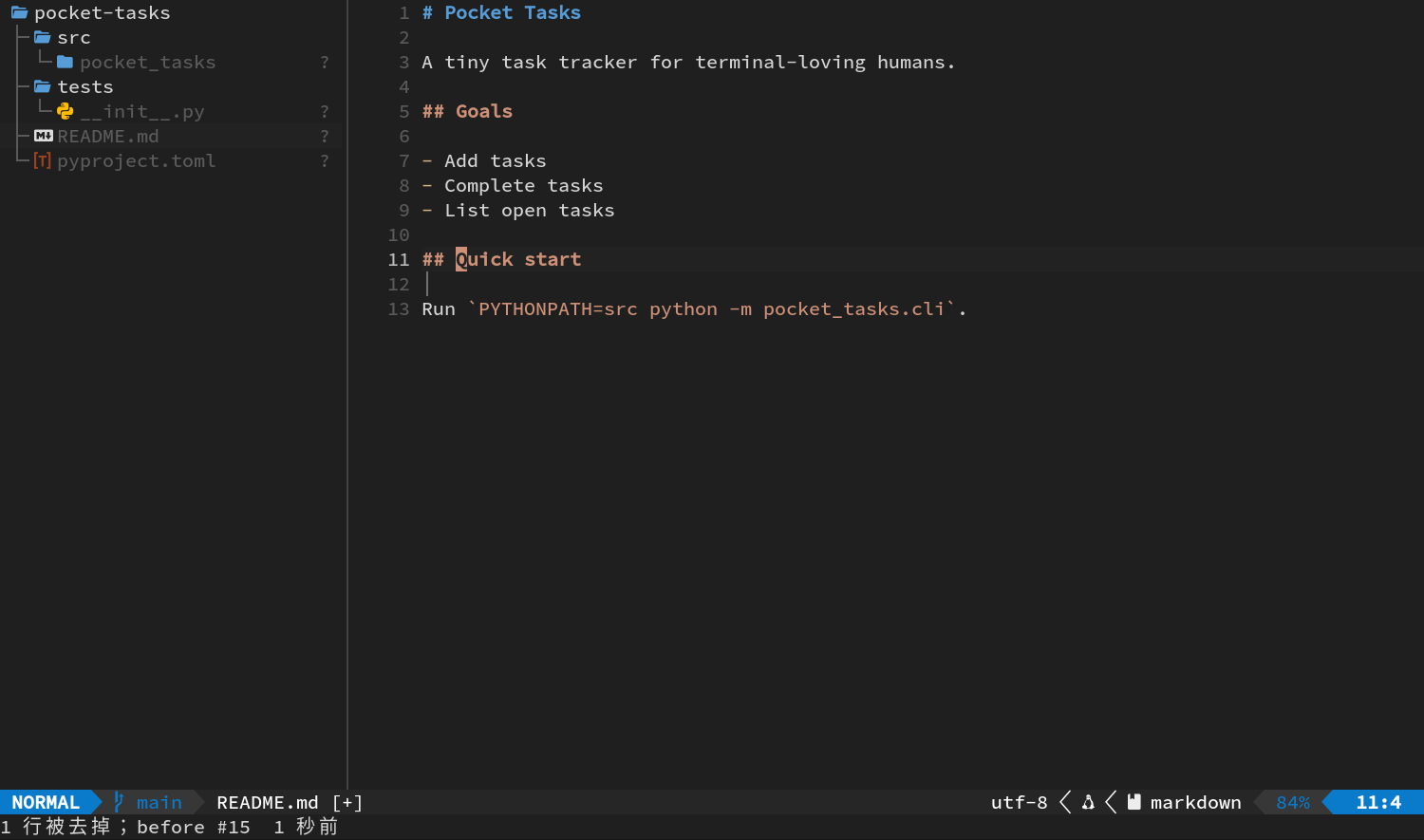Click git status mark for README.md row
The image size is (1424, 840).
tap(325, 137)
